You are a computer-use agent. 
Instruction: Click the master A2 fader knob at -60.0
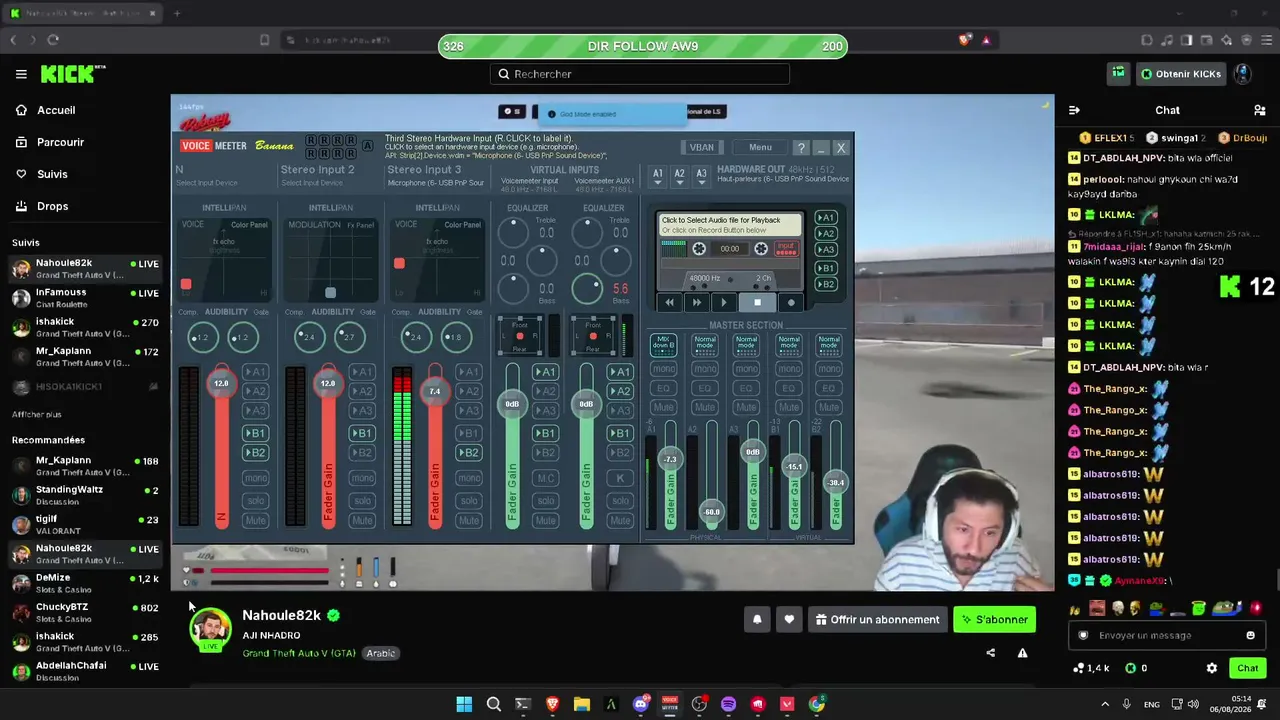click(x=711, y=512)
